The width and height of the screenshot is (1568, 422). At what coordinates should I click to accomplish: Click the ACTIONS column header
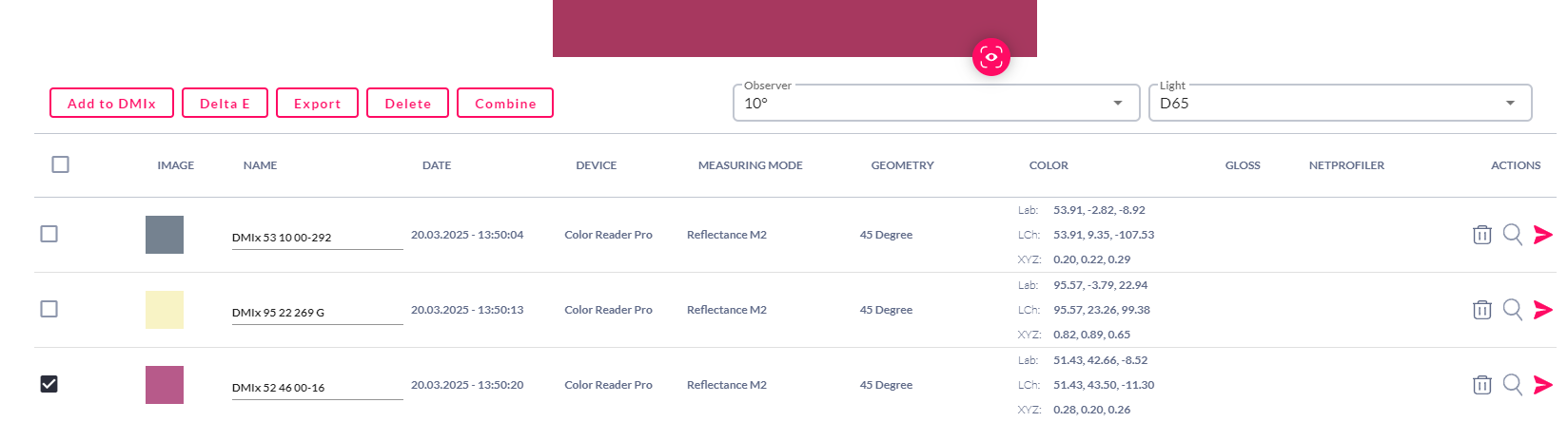[1516, 165]
